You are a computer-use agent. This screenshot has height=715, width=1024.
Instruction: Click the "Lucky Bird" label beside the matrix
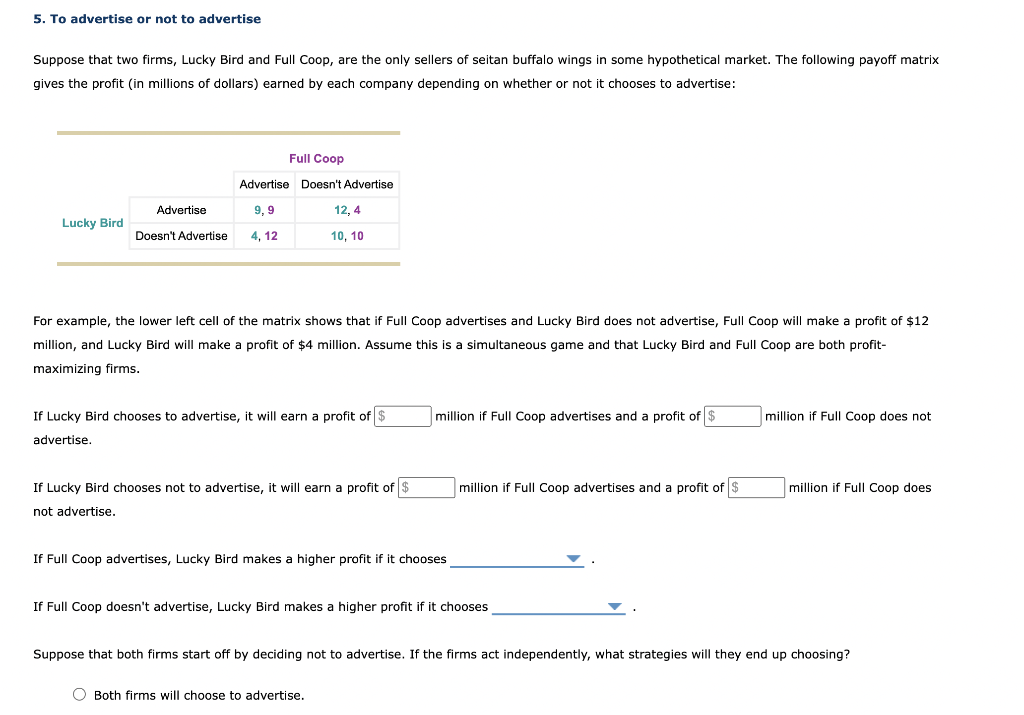click(x=92, y=223)
